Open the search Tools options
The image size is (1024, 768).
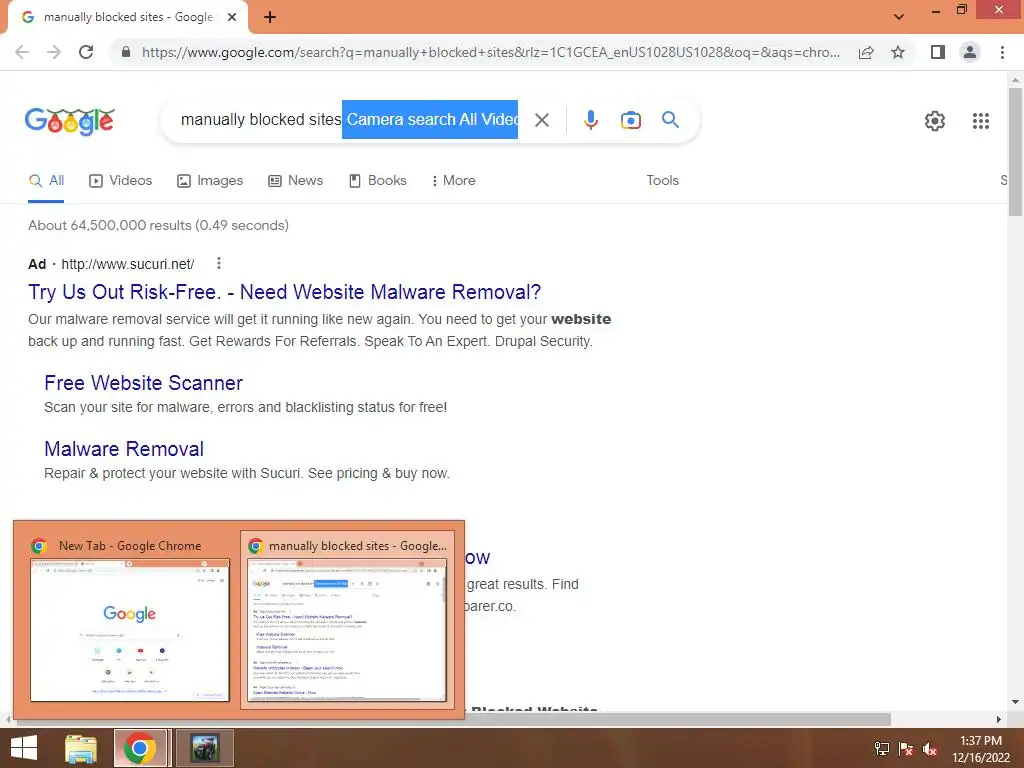point(662,181)
